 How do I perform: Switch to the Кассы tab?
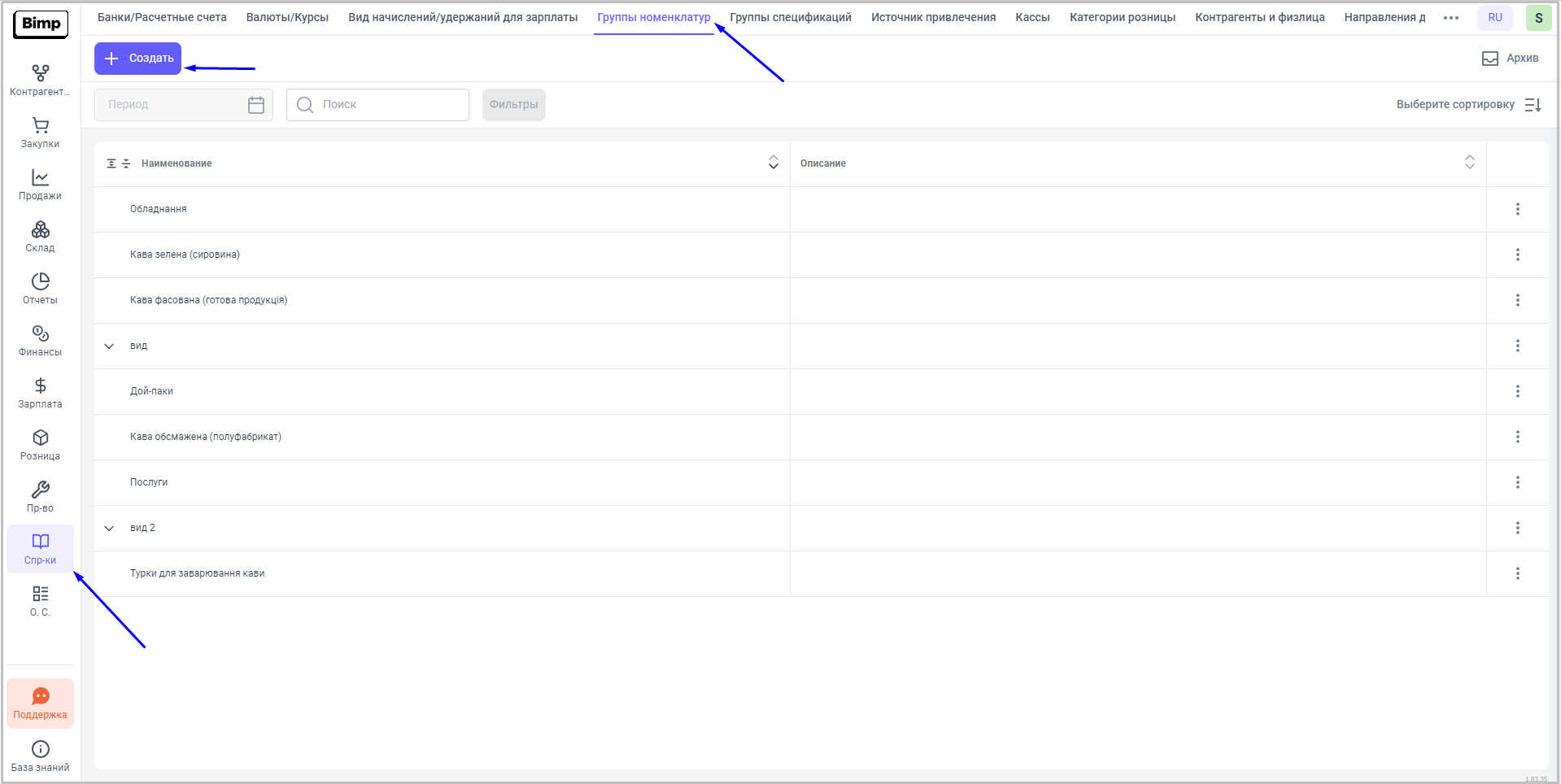(1032, 18)
